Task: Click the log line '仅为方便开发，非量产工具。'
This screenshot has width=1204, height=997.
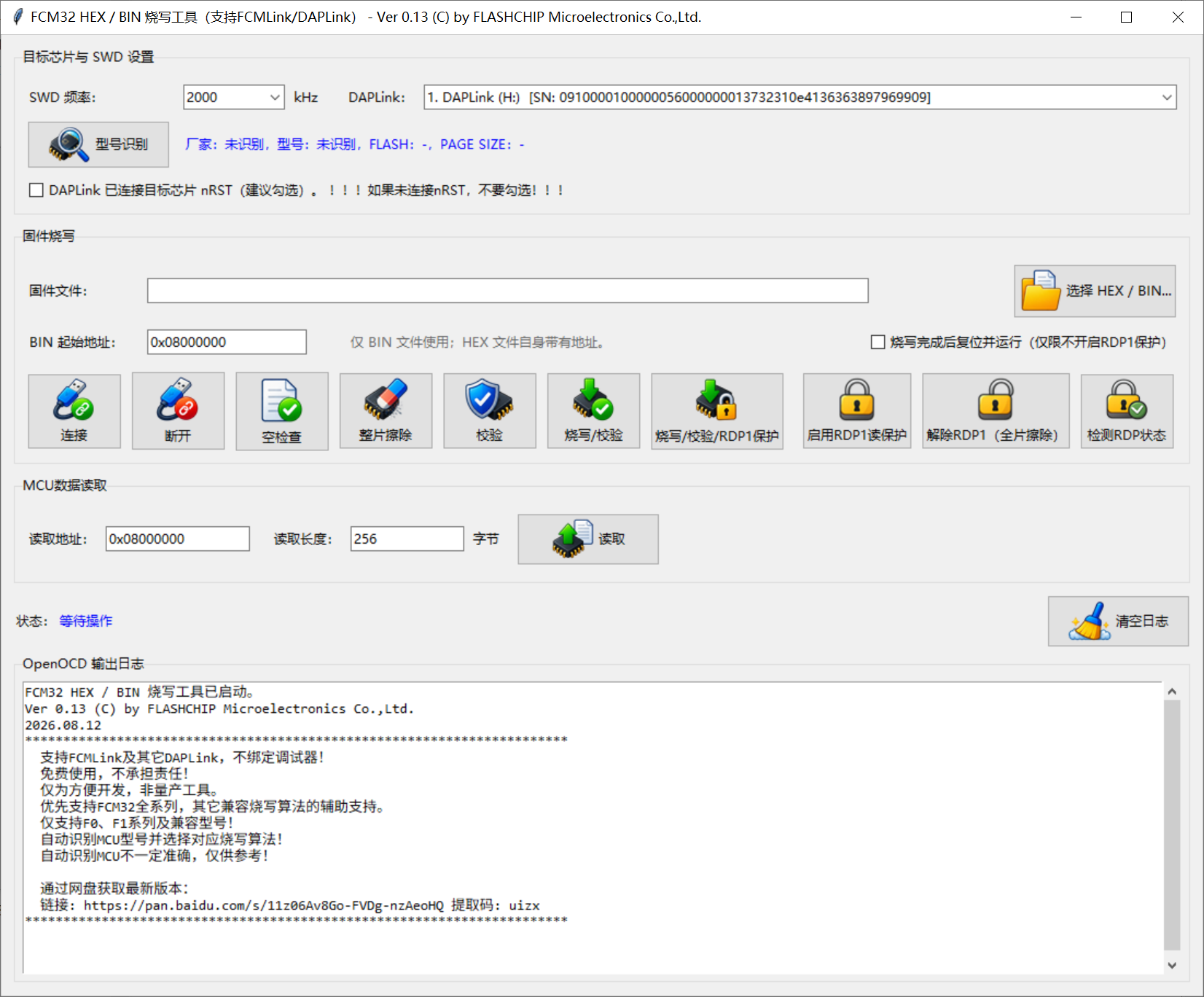Action: point(129,790)
